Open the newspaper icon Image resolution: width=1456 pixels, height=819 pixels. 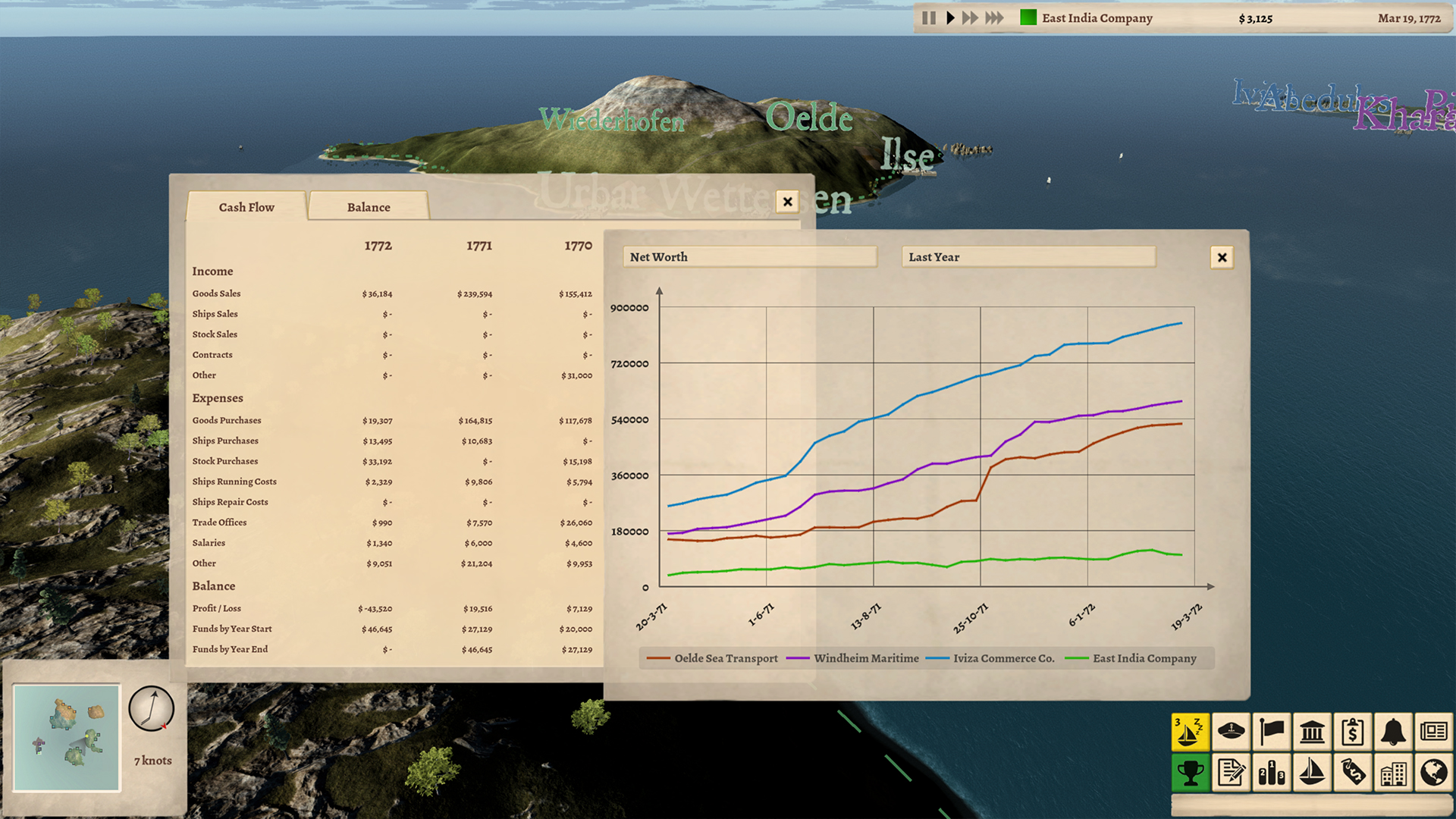point(1436,733)
